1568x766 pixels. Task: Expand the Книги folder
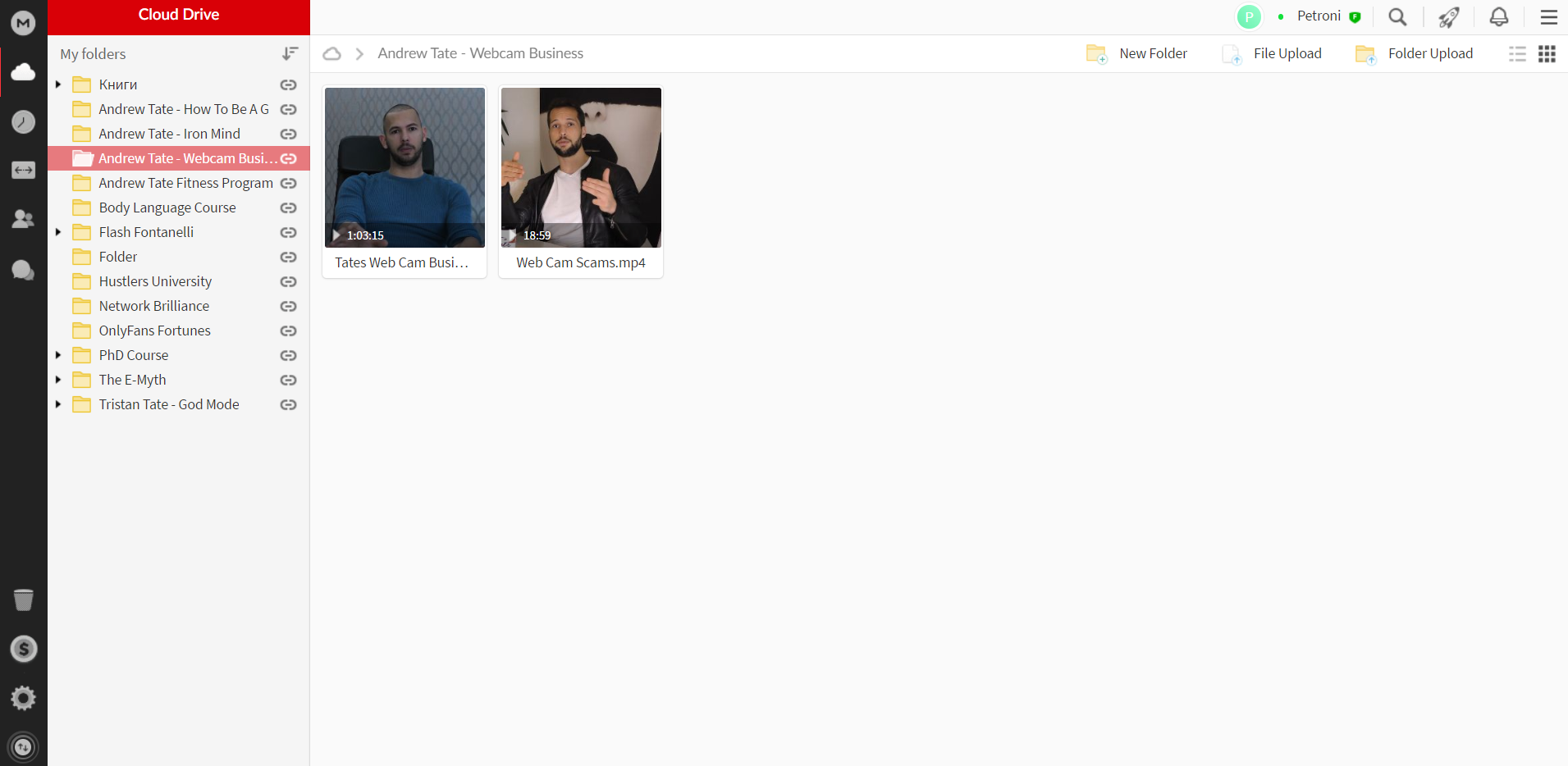(x=58, y=84)
